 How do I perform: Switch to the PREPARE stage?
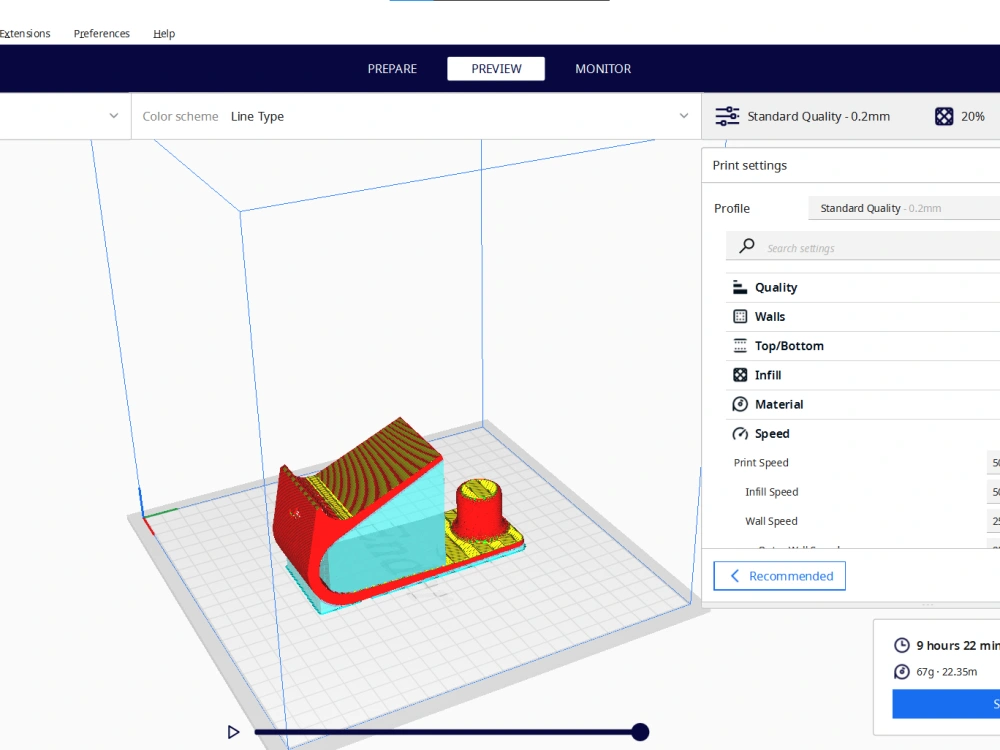(x=392, y=68)
